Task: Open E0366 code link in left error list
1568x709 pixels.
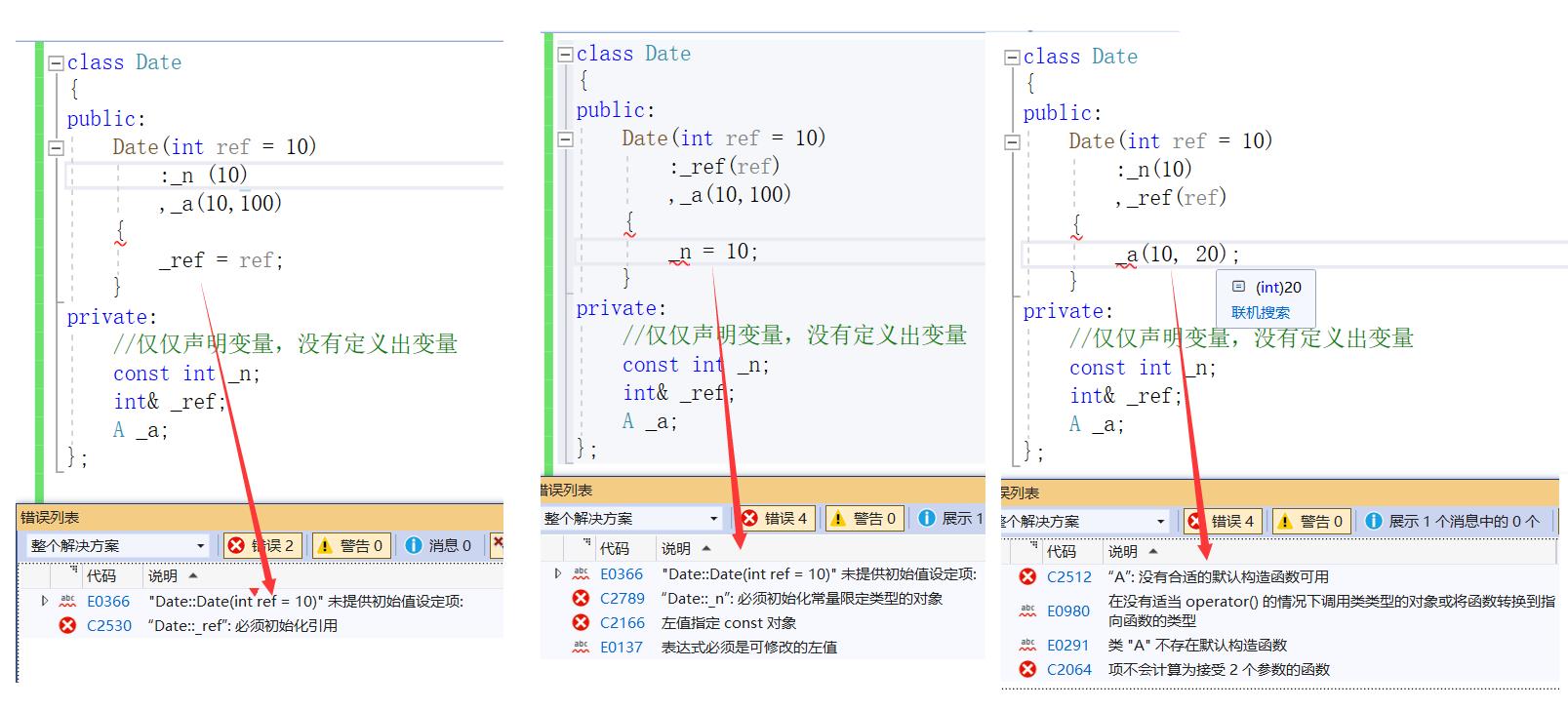Action: [108, 601]
